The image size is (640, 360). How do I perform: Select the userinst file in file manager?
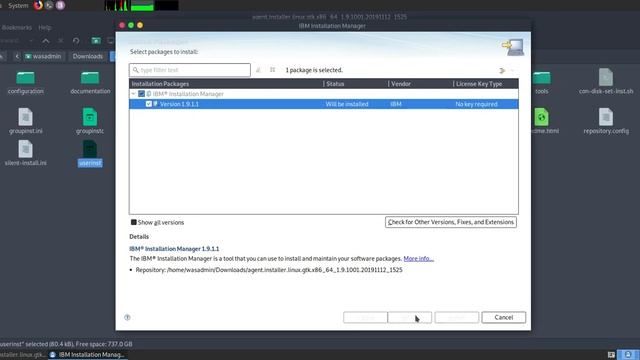click(x=90, y=153)
